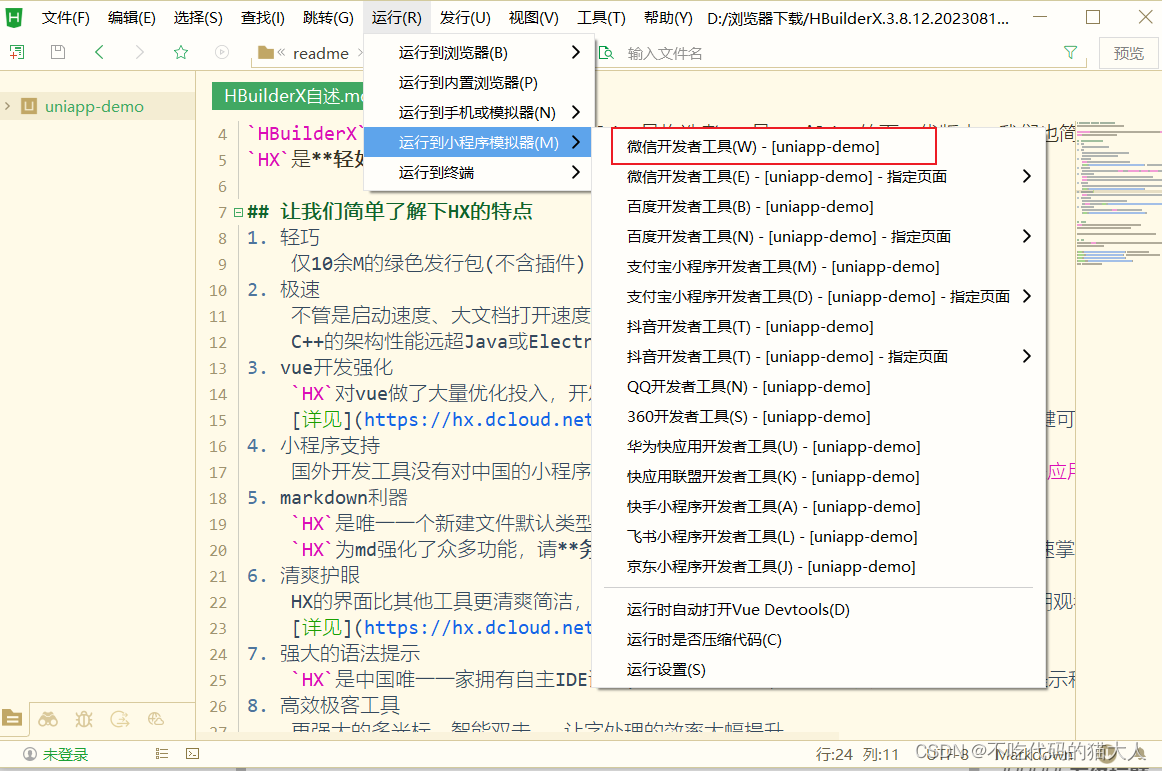Open the terminal console from the status bar
This screenshot has height=771, width=1162.
(x=192, y=753)
